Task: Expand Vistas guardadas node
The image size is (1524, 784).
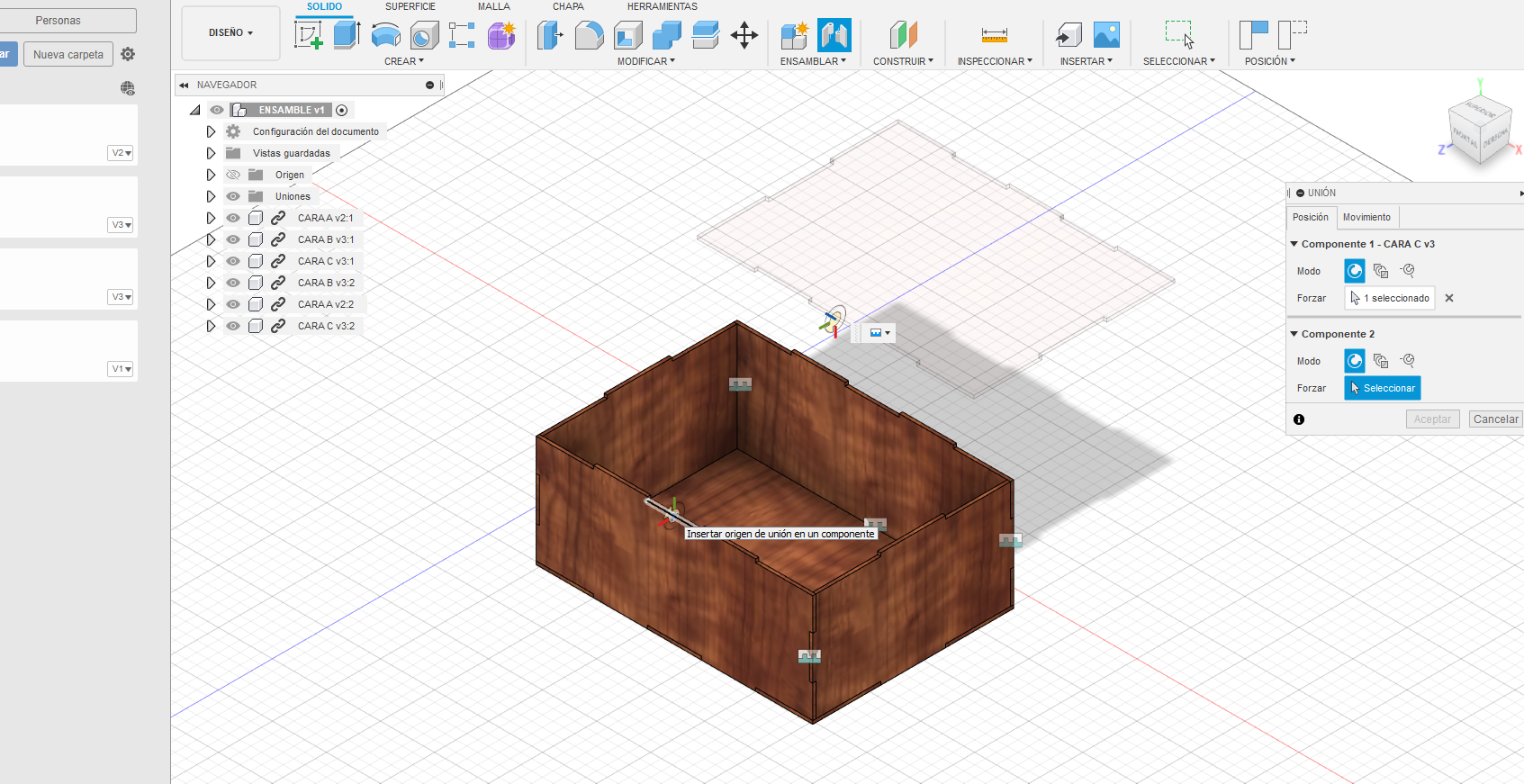Action: coord(211,153)
